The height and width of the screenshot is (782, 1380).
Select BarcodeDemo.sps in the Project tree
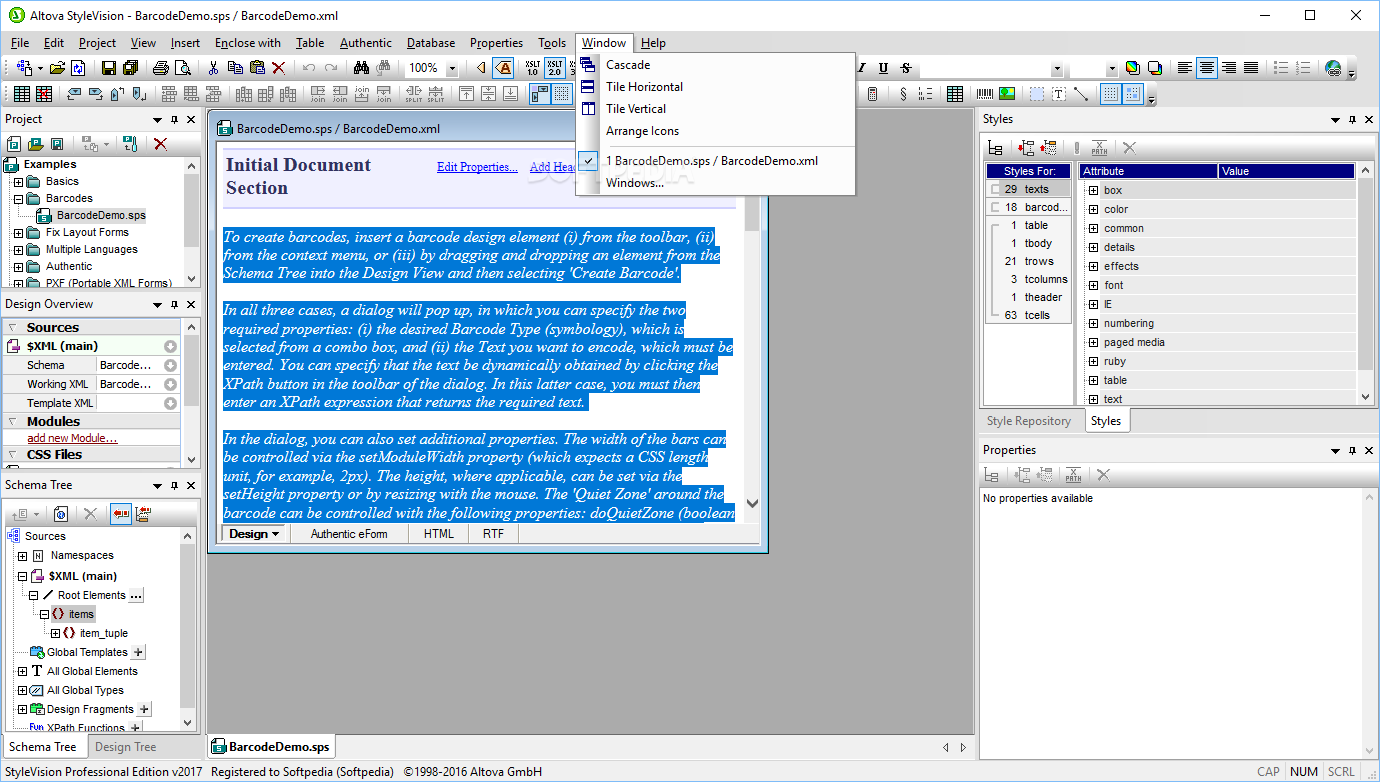click(101, 216)
